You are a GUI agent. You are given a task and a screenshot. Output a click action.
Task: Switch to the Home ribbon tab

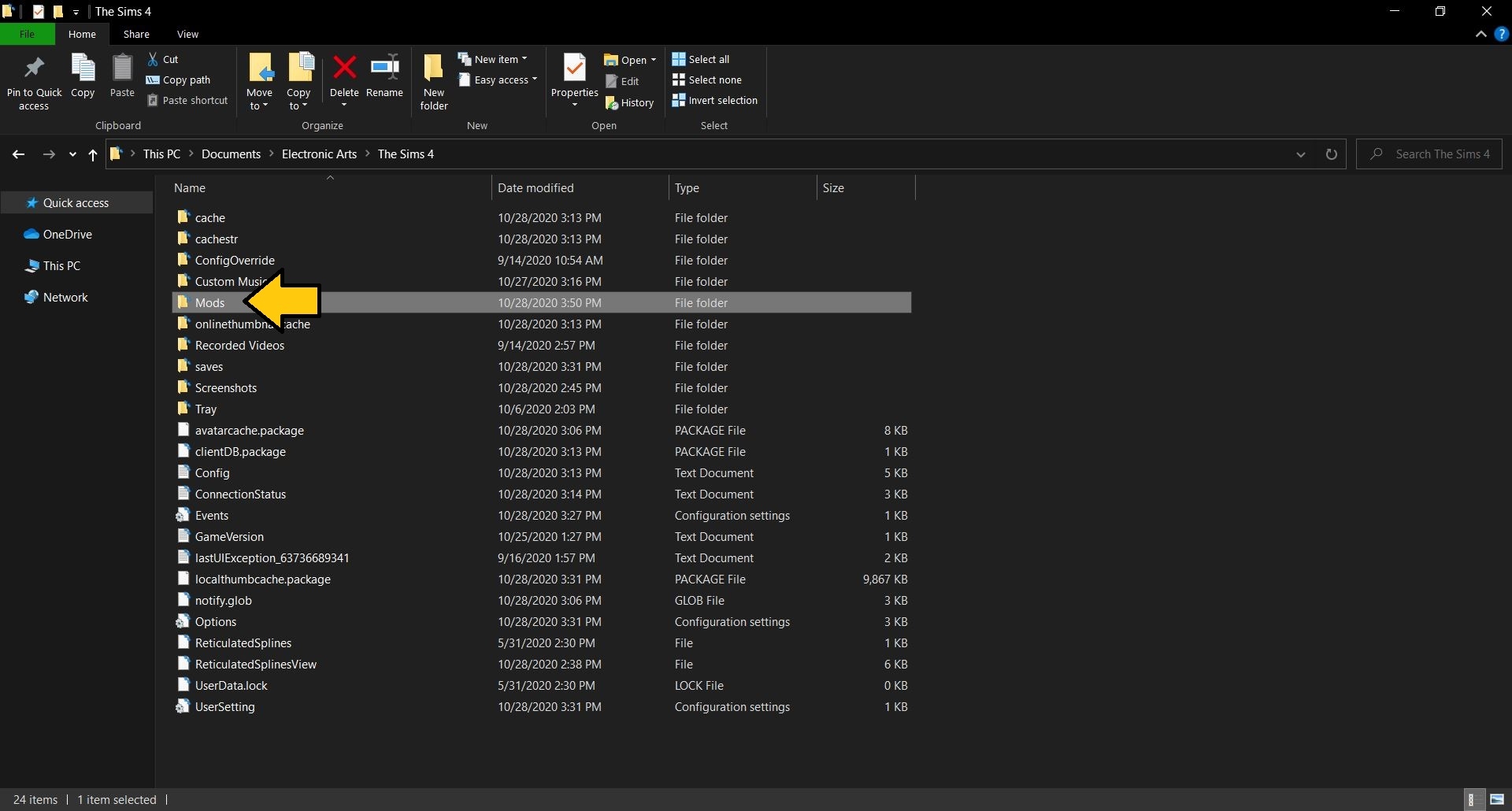82,34
